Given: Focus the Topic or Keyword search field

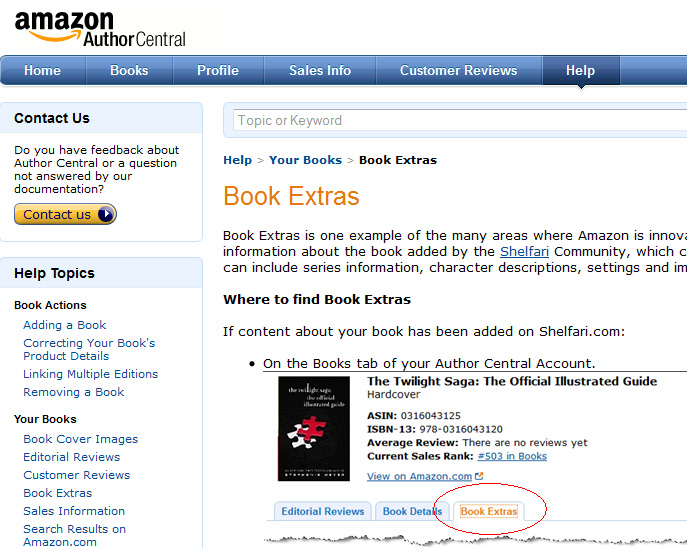Looking at the screenshot, I should 460,120.
